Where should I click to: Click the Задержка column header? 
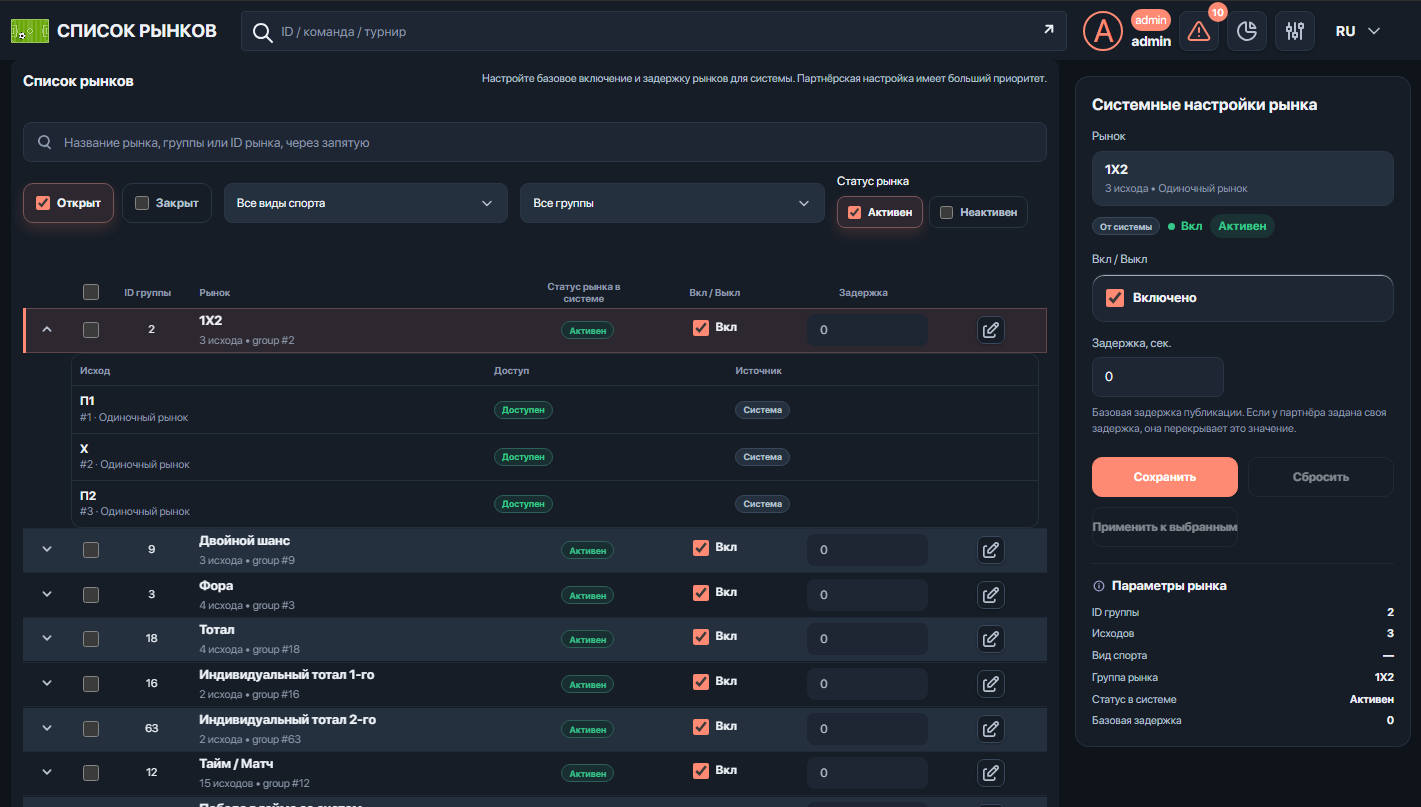pyautogui.click(x=863, y=293)
